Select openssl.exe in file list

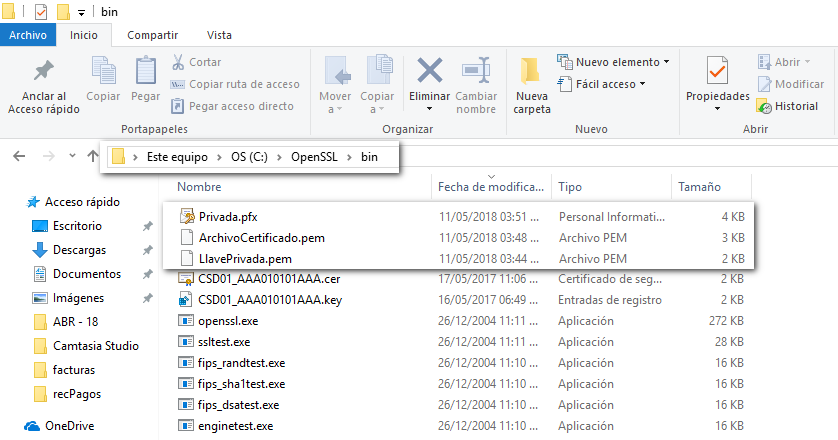228,321
